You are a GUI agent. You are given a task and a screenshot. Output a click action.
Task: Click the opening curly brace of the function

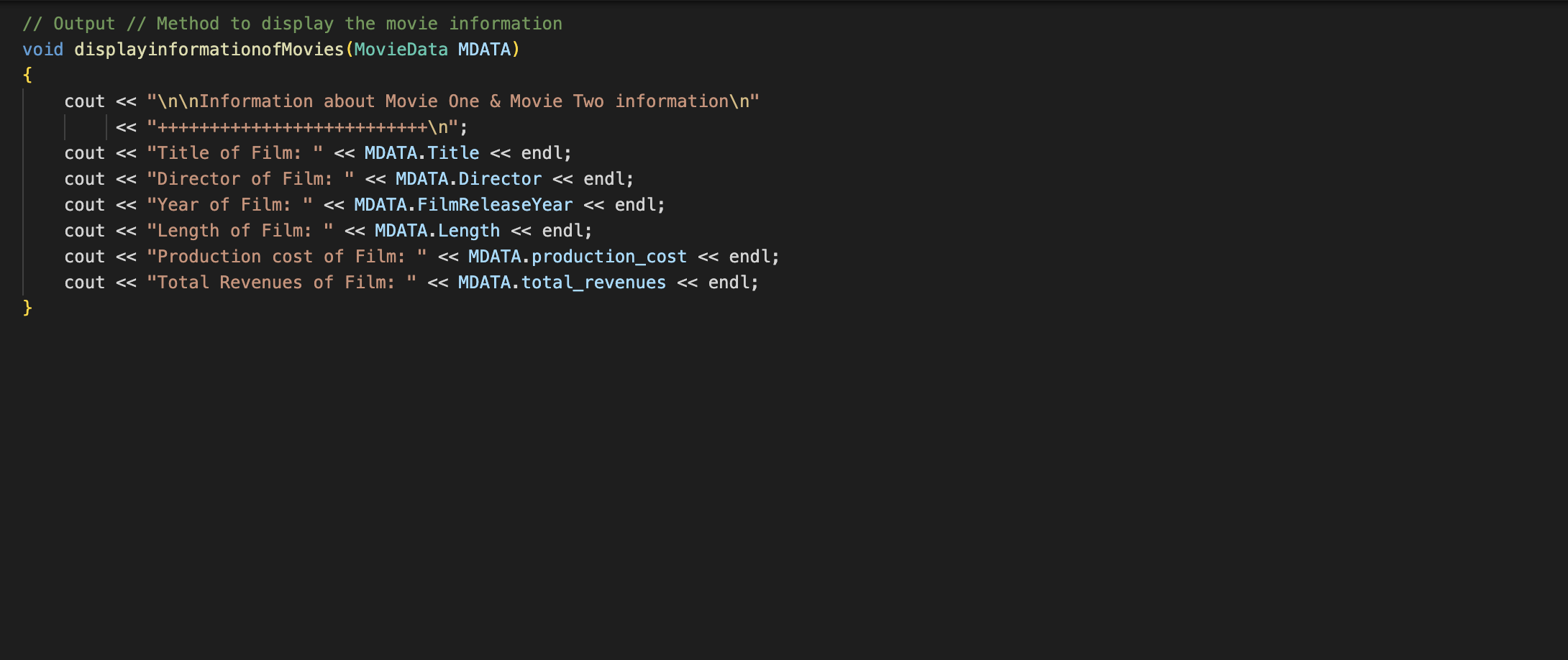tap(27, 74)
